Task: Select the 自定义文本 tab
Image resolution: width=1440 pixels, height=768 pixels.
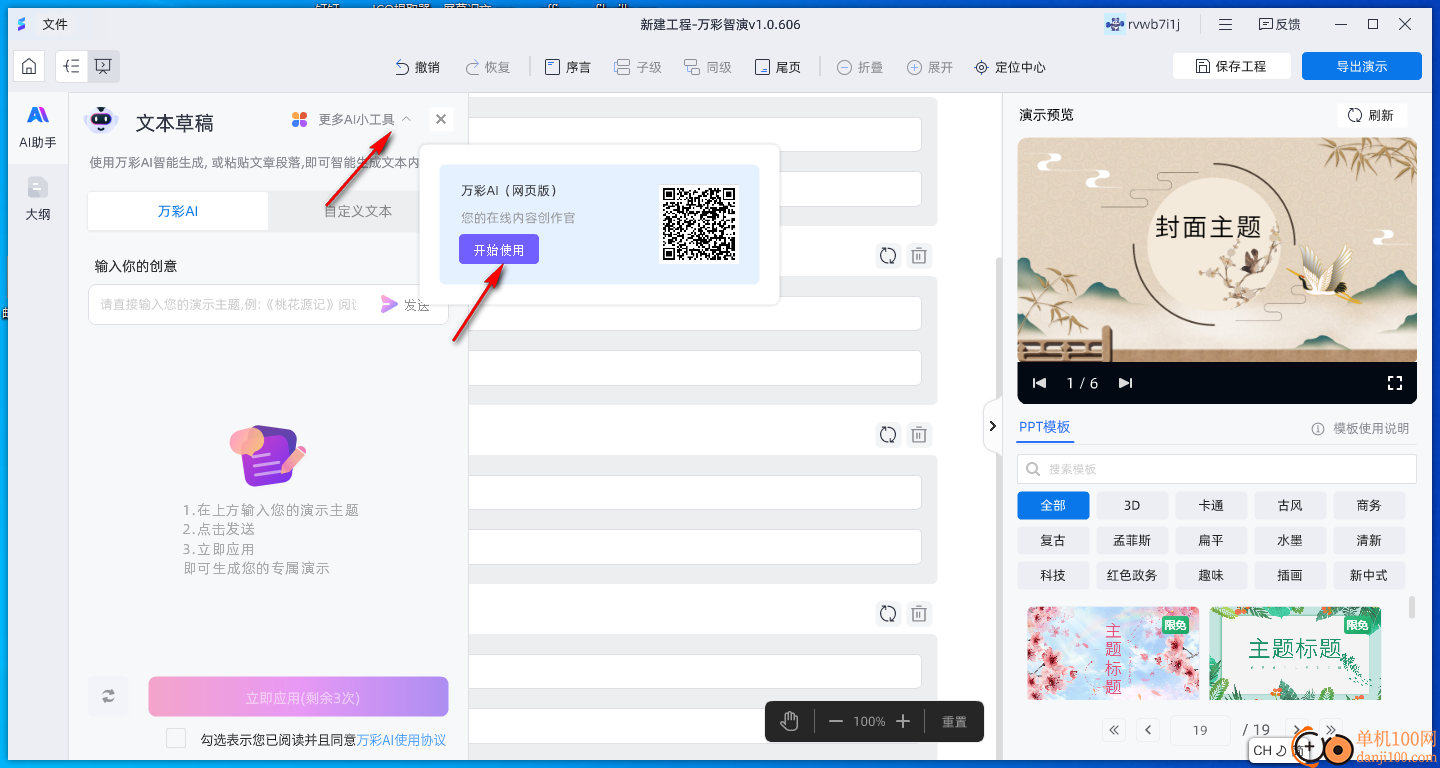Action: [358, 211]
